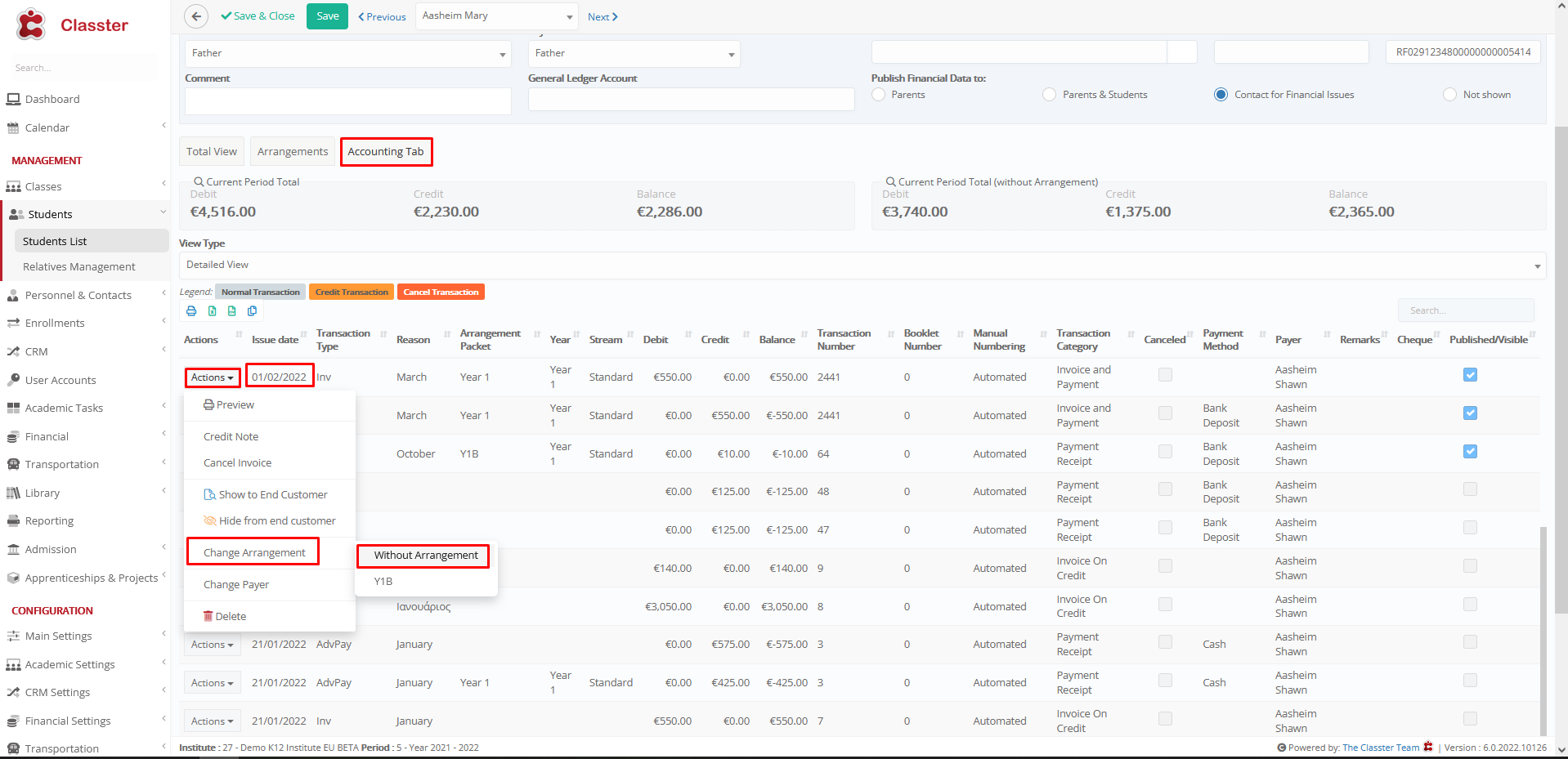The width and height of the screenshot is (1568, 759).
Task: Open the first Father dropdown
Action: (x=348, y=54)
